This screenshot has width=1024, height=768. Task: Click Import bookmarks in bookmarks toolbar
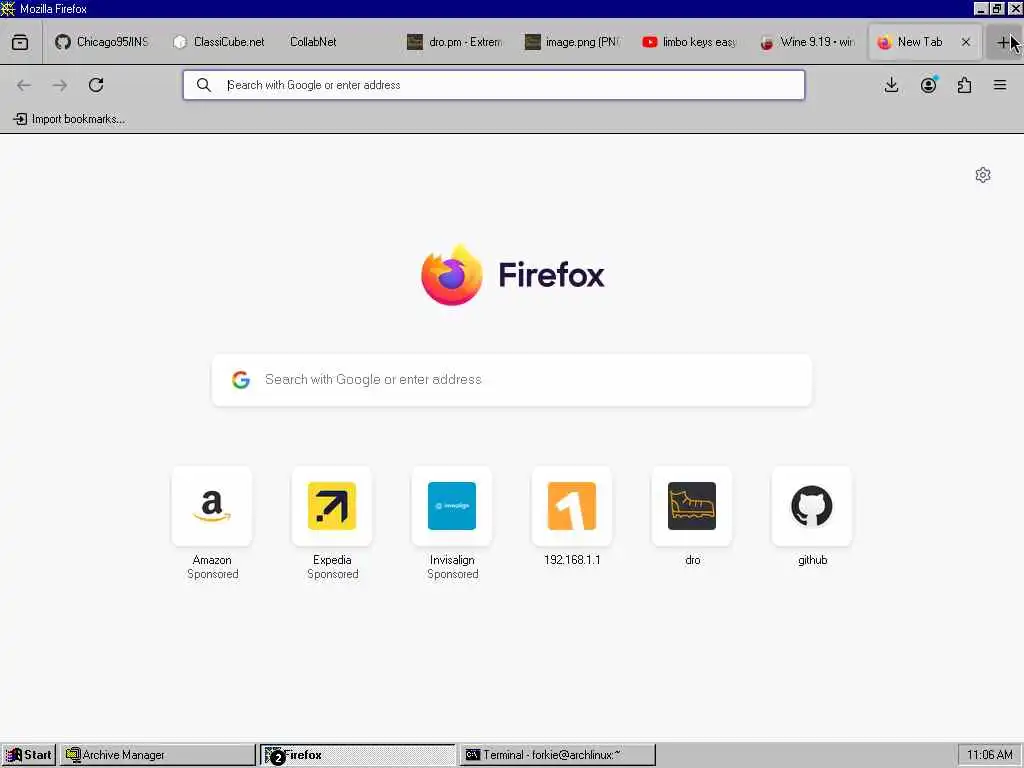pos(69,119)
